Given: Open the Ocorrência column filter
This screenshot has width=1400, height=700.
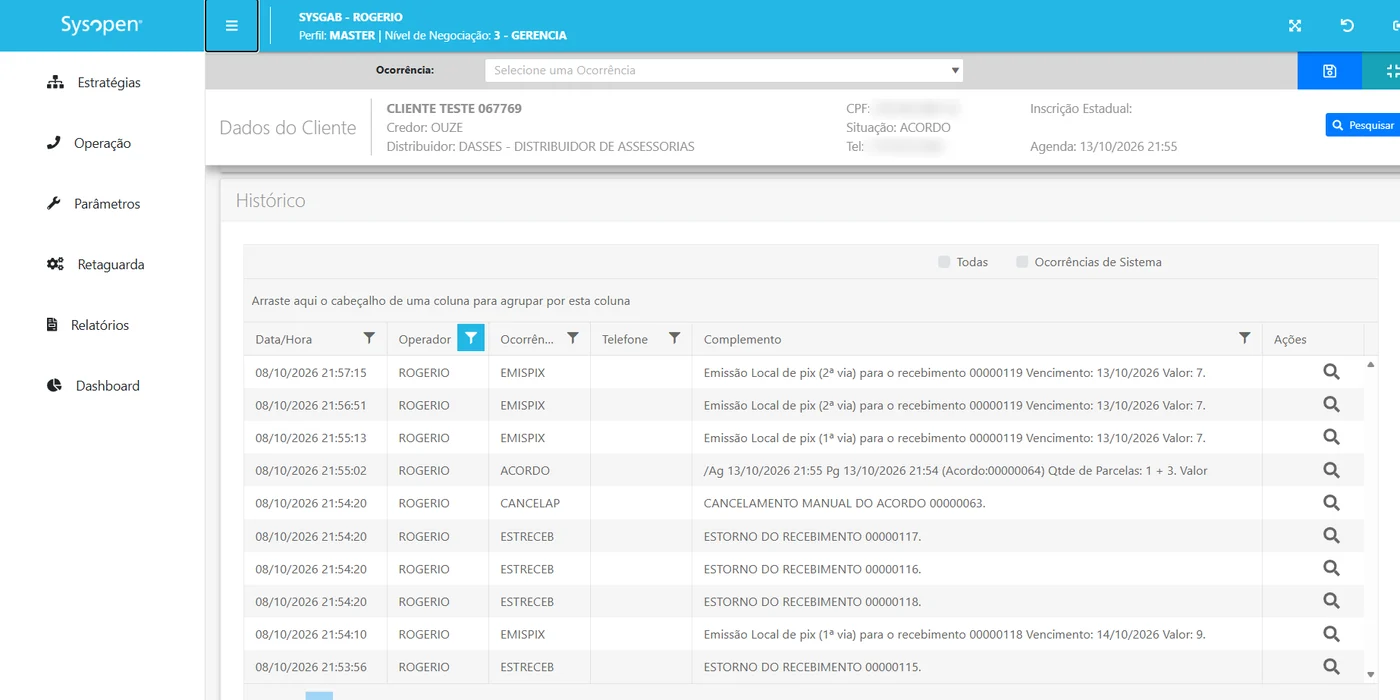Looking at the screenshot, I should 573,339.
